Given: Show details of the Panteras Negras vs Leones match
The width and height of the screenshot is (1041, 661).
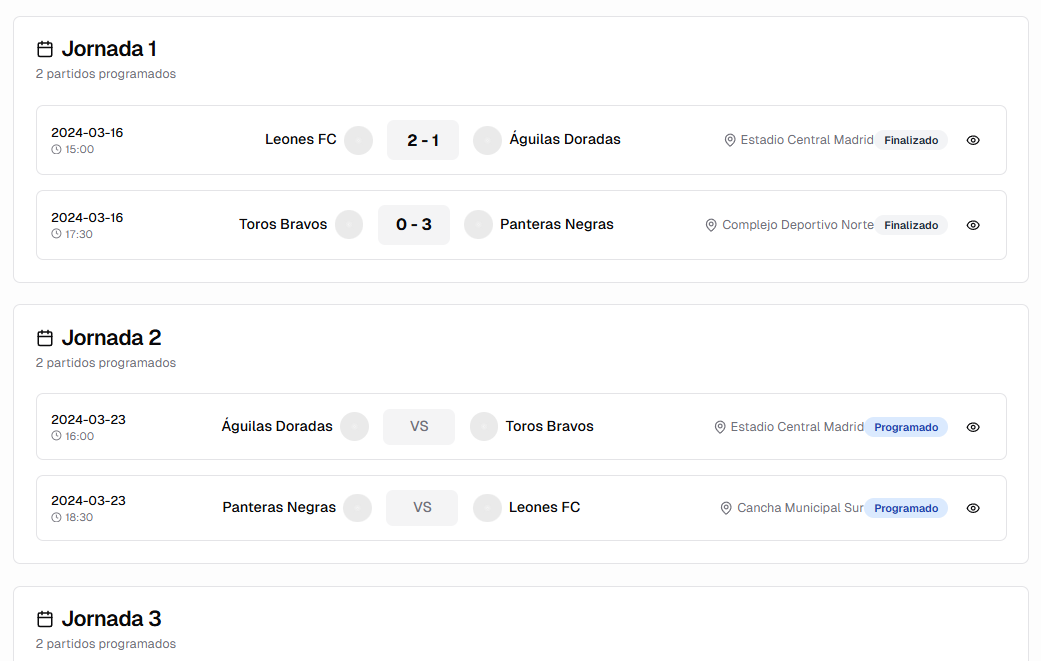Looking at the screenshot, I should coord(972,508).
